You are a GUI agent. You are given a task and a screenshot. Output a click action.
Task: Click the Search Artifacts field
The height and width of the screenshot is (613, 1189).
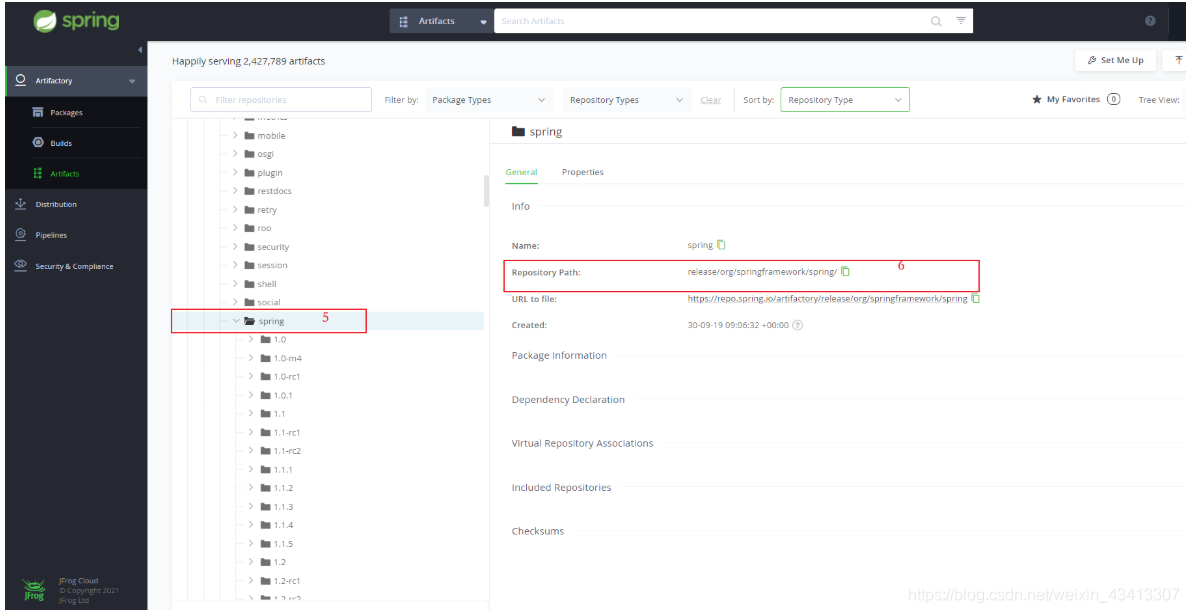[711, 21]
